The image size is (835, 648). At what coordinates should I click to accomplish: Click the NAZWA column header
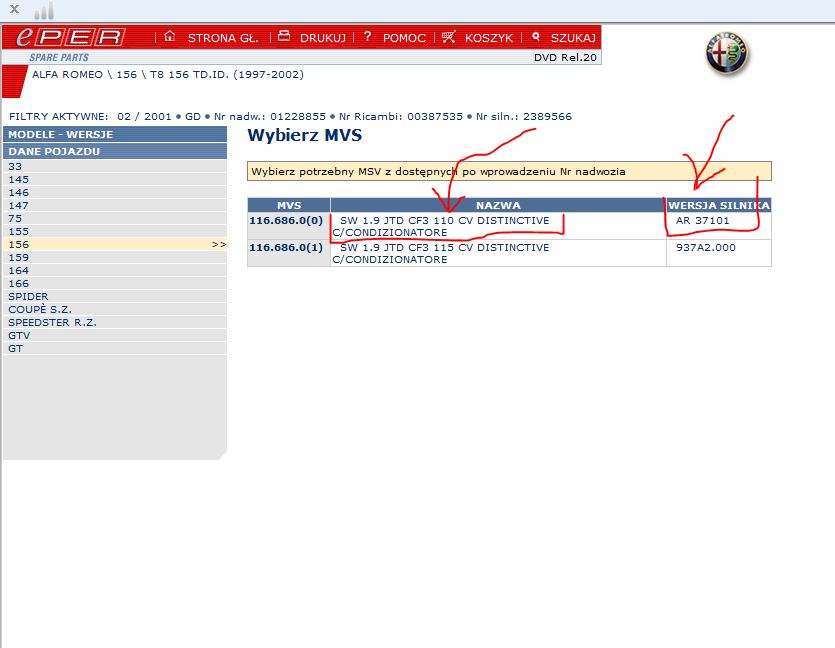[x=498, y=205]
